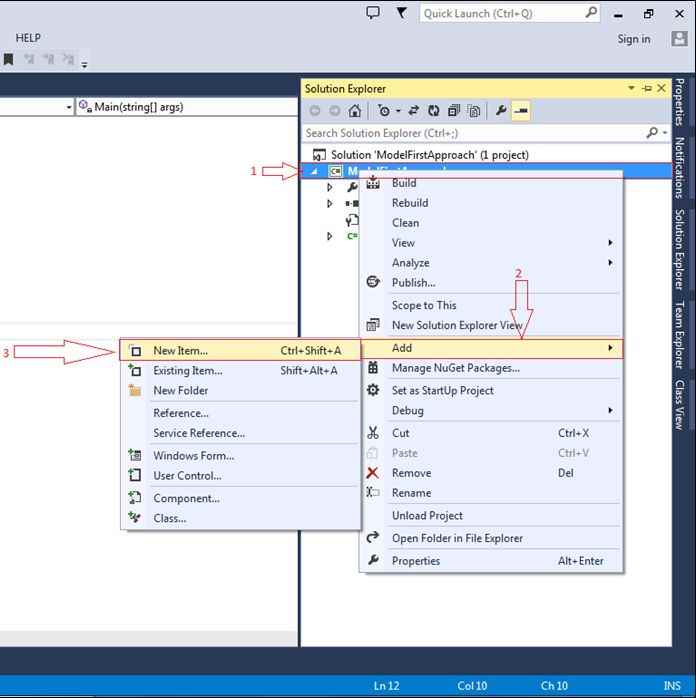Open the Properties vertical side tab
Screen dimensions: 696x698
[680, 102]
